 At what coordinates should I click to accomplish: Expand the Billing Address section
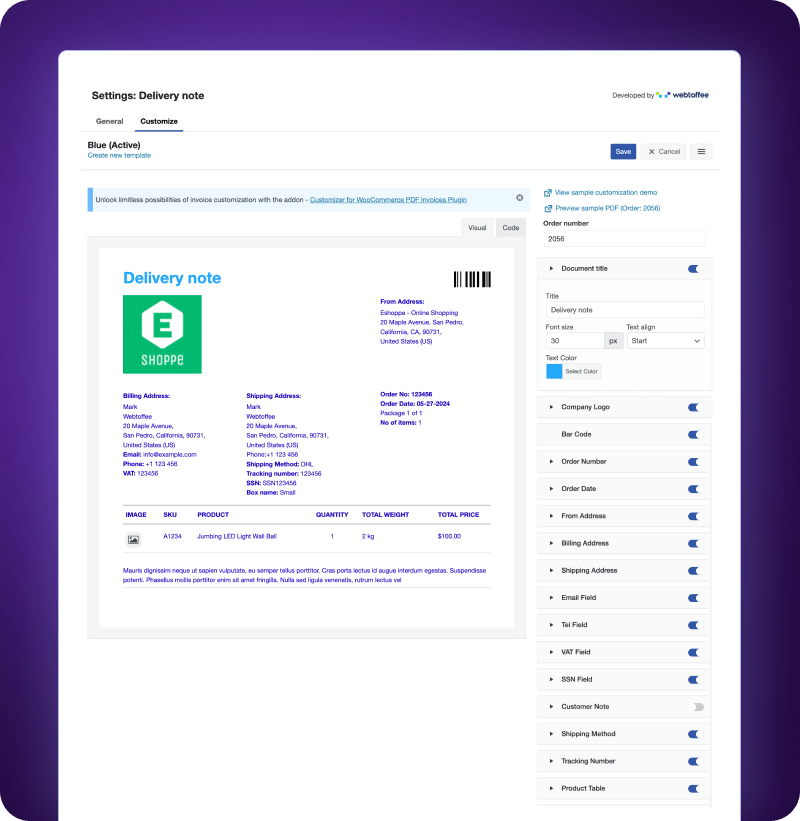(x=551, y=543)
